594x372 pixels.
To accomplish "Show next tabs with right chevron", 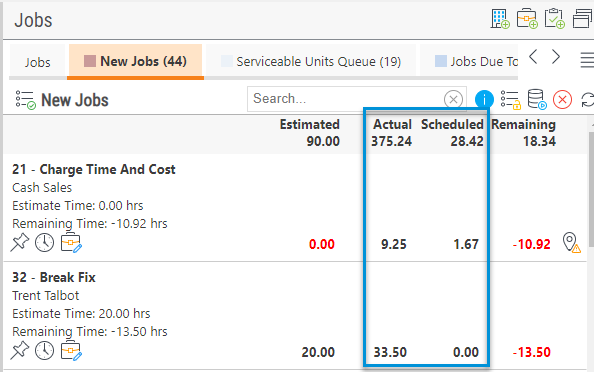I will [556, 57].
